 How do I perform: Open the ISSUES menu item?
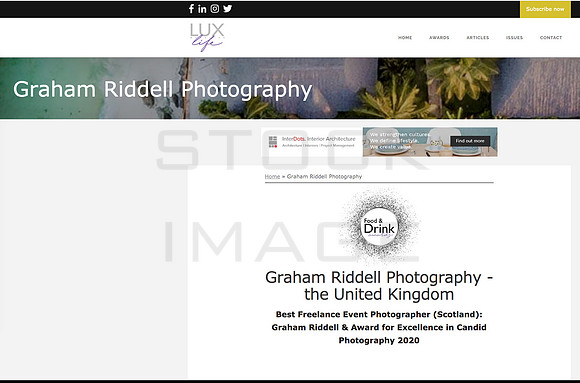point(514,38)
